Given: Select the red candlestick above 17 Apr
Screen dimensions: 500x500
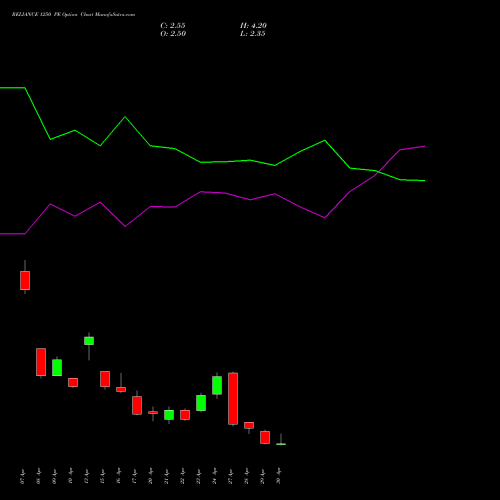Looking at the screenshot, I should tap(137, 405).
